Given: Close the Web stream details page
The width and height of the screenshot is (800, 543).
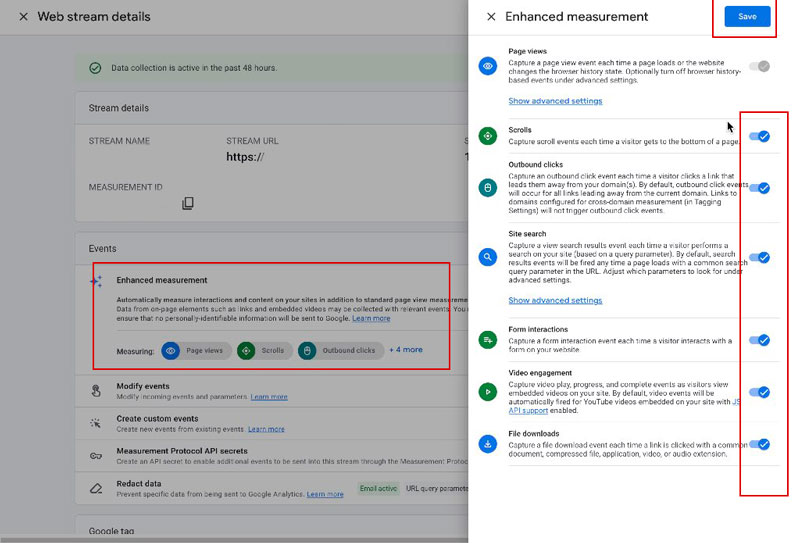Looking at the screenshot, I should 23,17.
